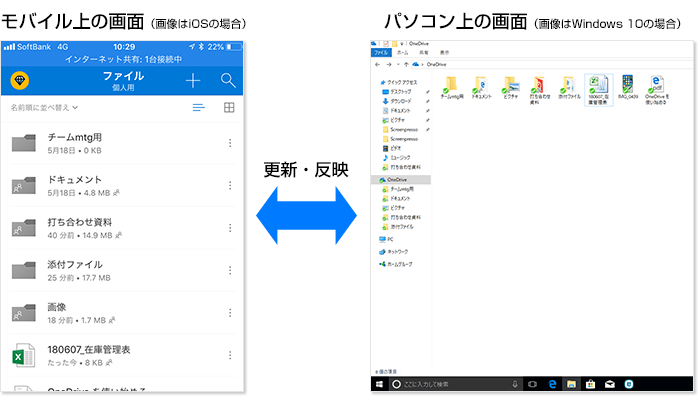
Task: Open the 表示 tab in Explorer ribbon
Action: (444, 53)
